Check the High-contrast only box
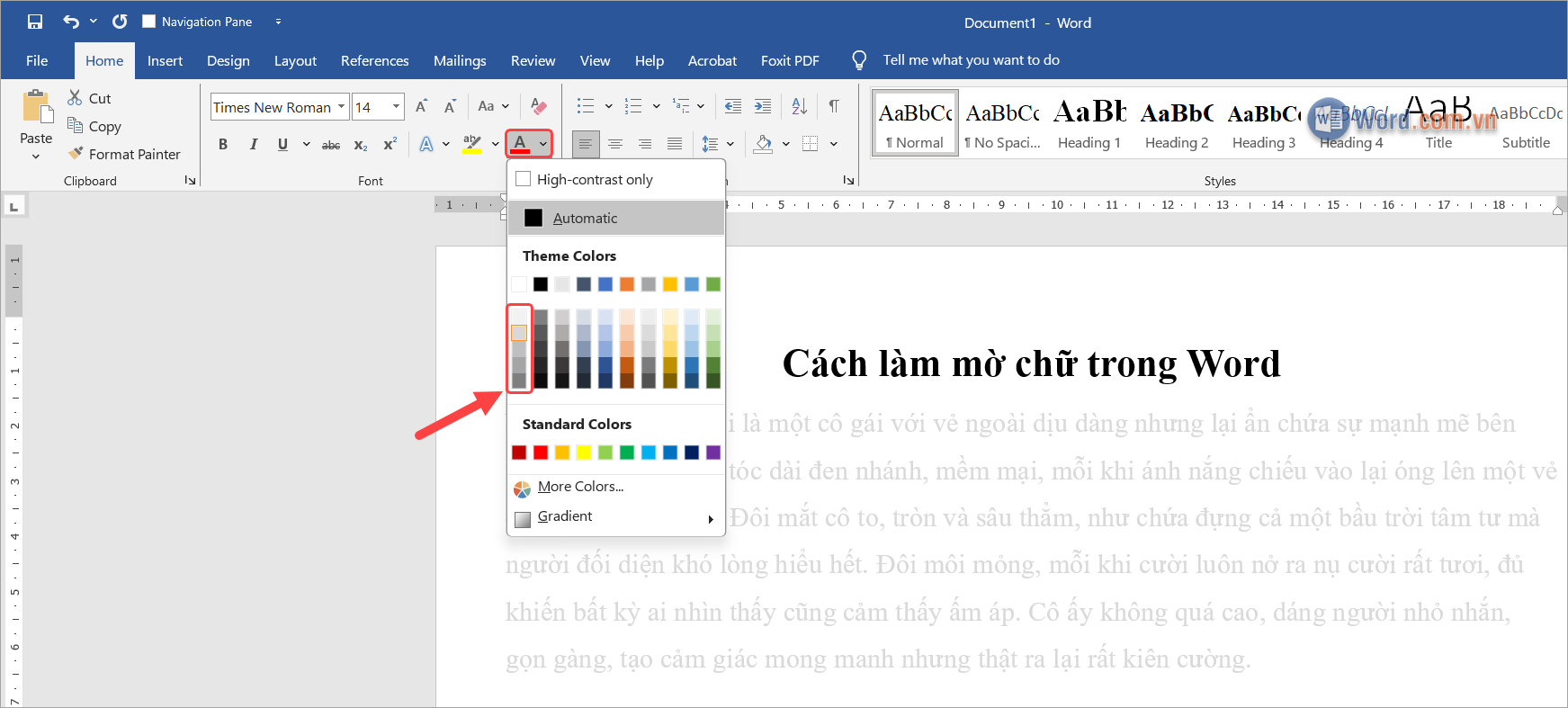Viewport: 1568px width, 708px height. point(523,179)
